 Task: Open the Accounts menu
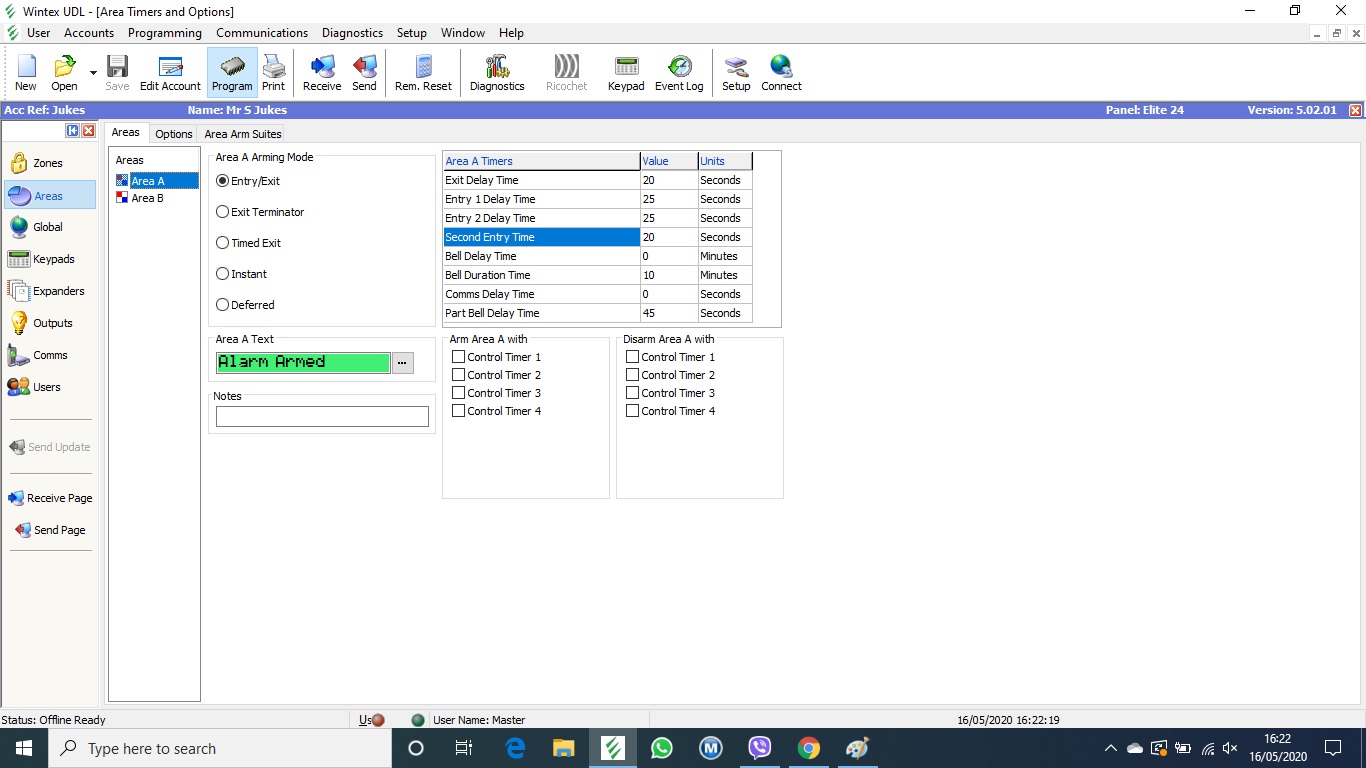coord(89,33)
